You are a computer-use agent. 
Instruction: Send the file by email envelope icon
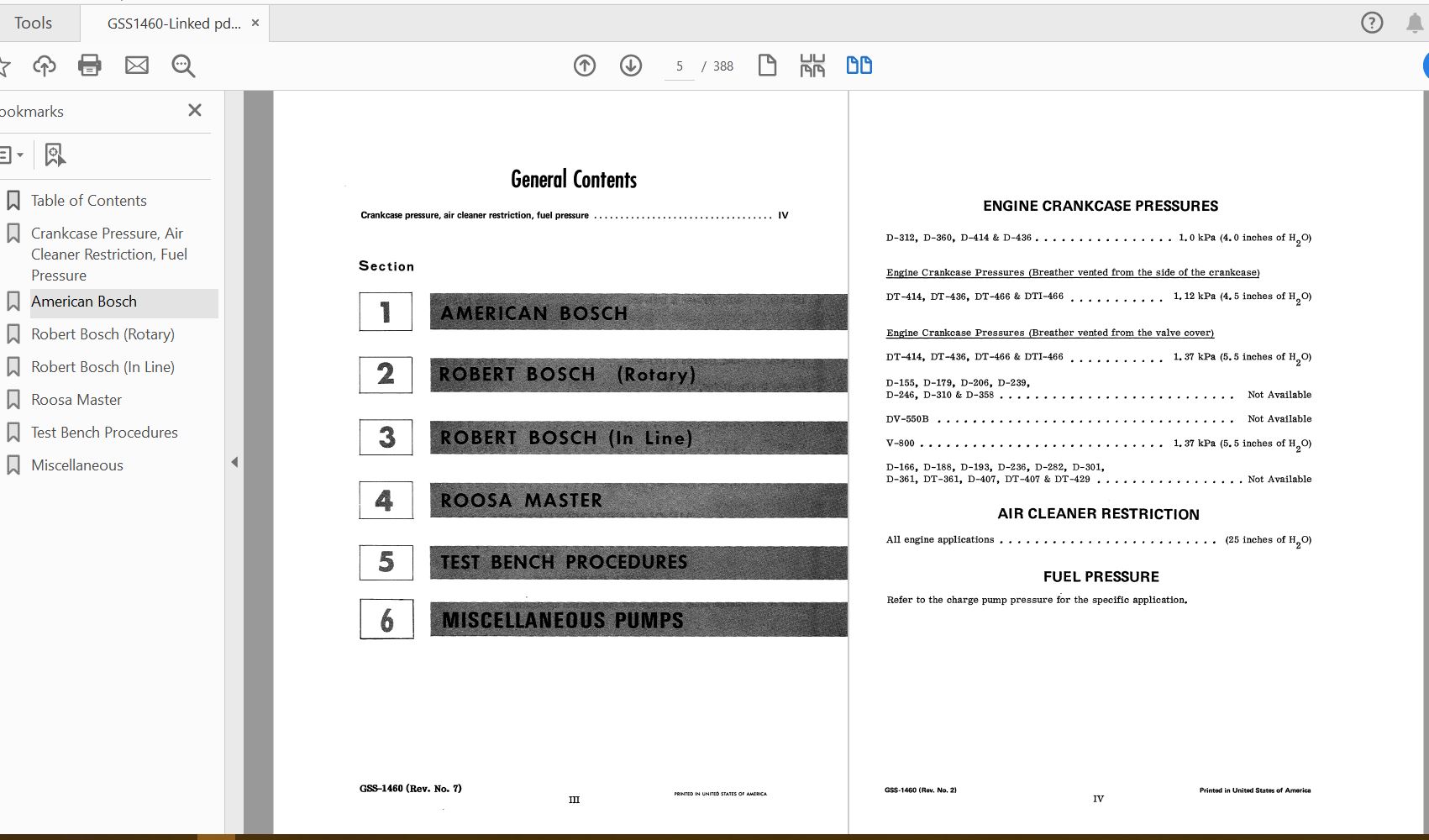(137, 66)
